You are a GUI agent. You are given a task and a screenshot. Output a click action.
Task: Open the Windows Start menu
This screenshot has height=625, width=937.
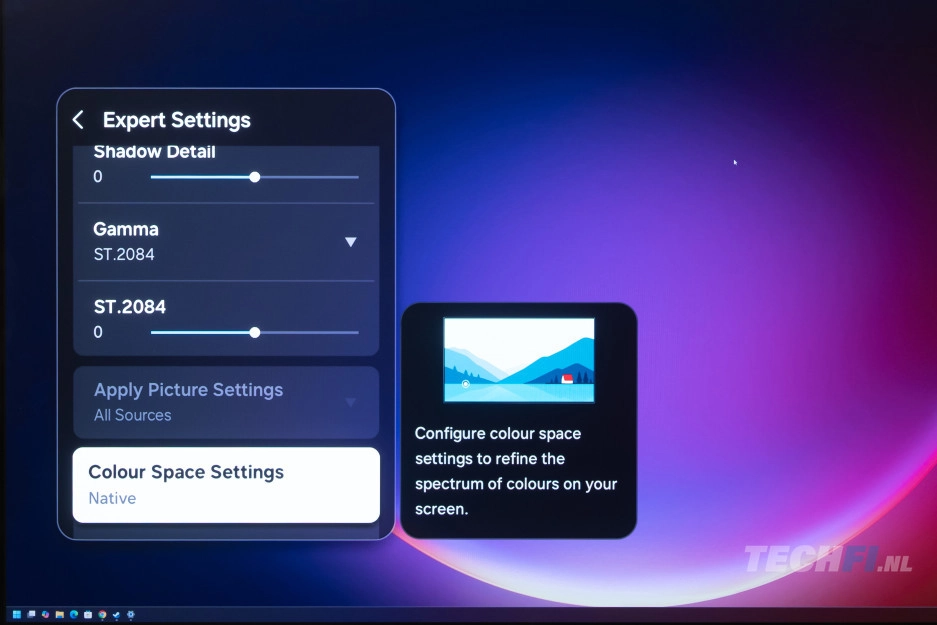pyautogui.click(x=17, y=614)
